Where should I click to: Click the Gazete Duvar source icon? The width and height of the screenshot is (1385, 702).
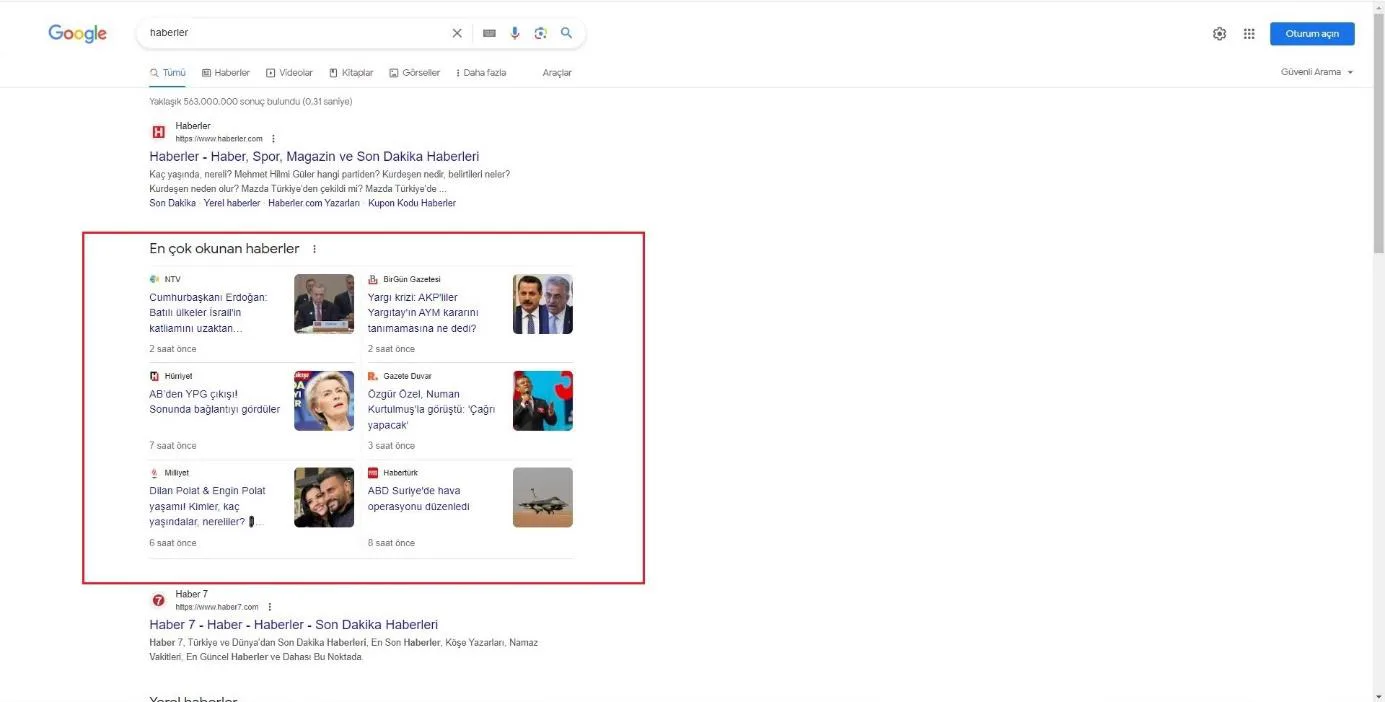pos(373,376)
